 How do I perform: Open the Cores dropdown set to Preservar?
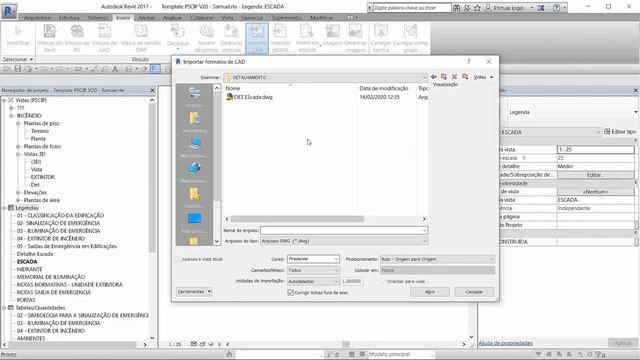coord(313,259)
